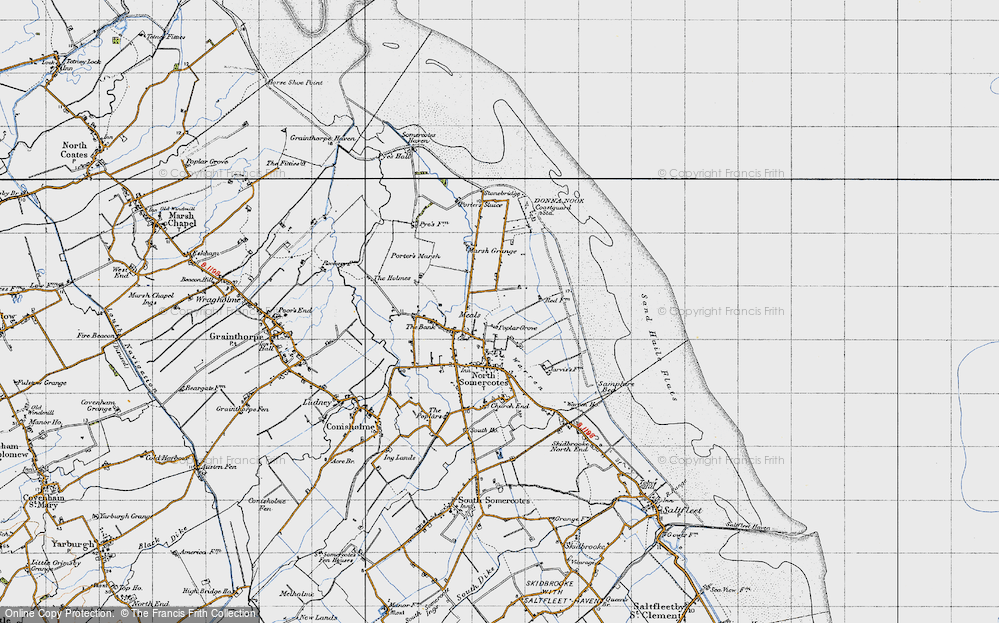Click the red A.1106 label near Skidbrooke North End
The height and width of the screenshot is (623, 999).
586,431
